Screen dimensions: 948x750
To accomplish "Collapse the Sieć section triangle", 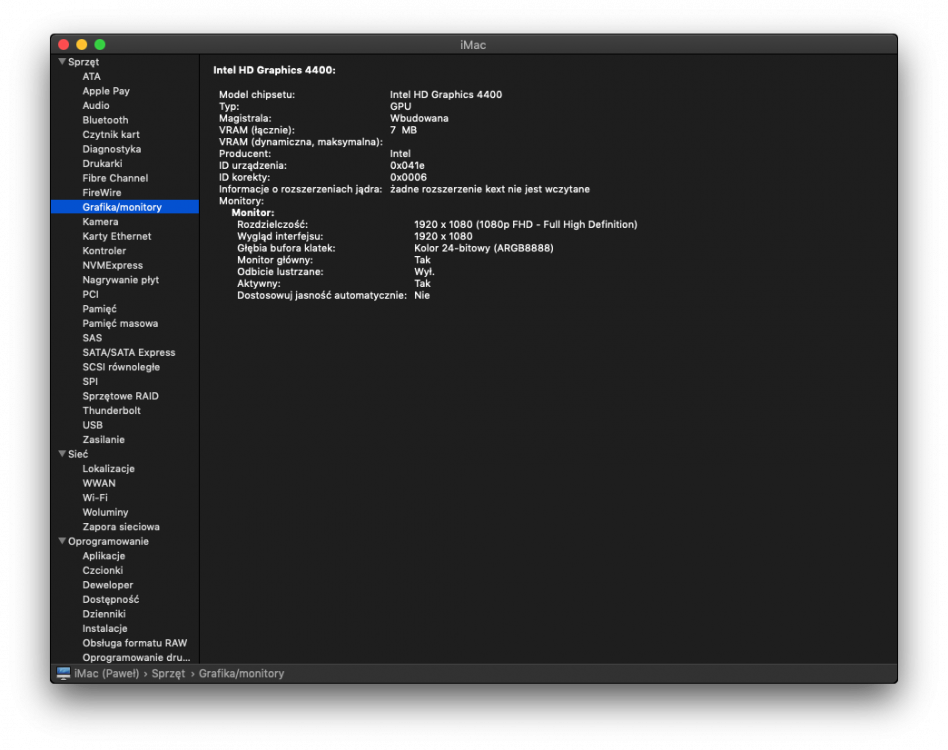I will pos(62,454).
